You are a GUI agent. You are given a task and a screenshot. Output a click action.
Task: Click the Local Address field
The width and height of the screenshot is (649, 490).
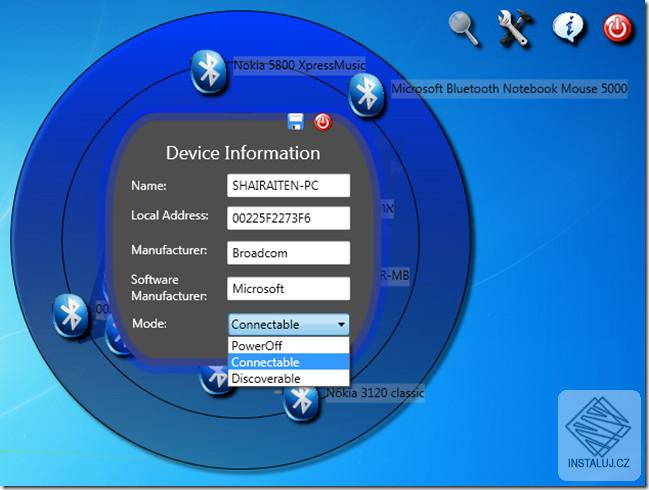click(288, 218)
